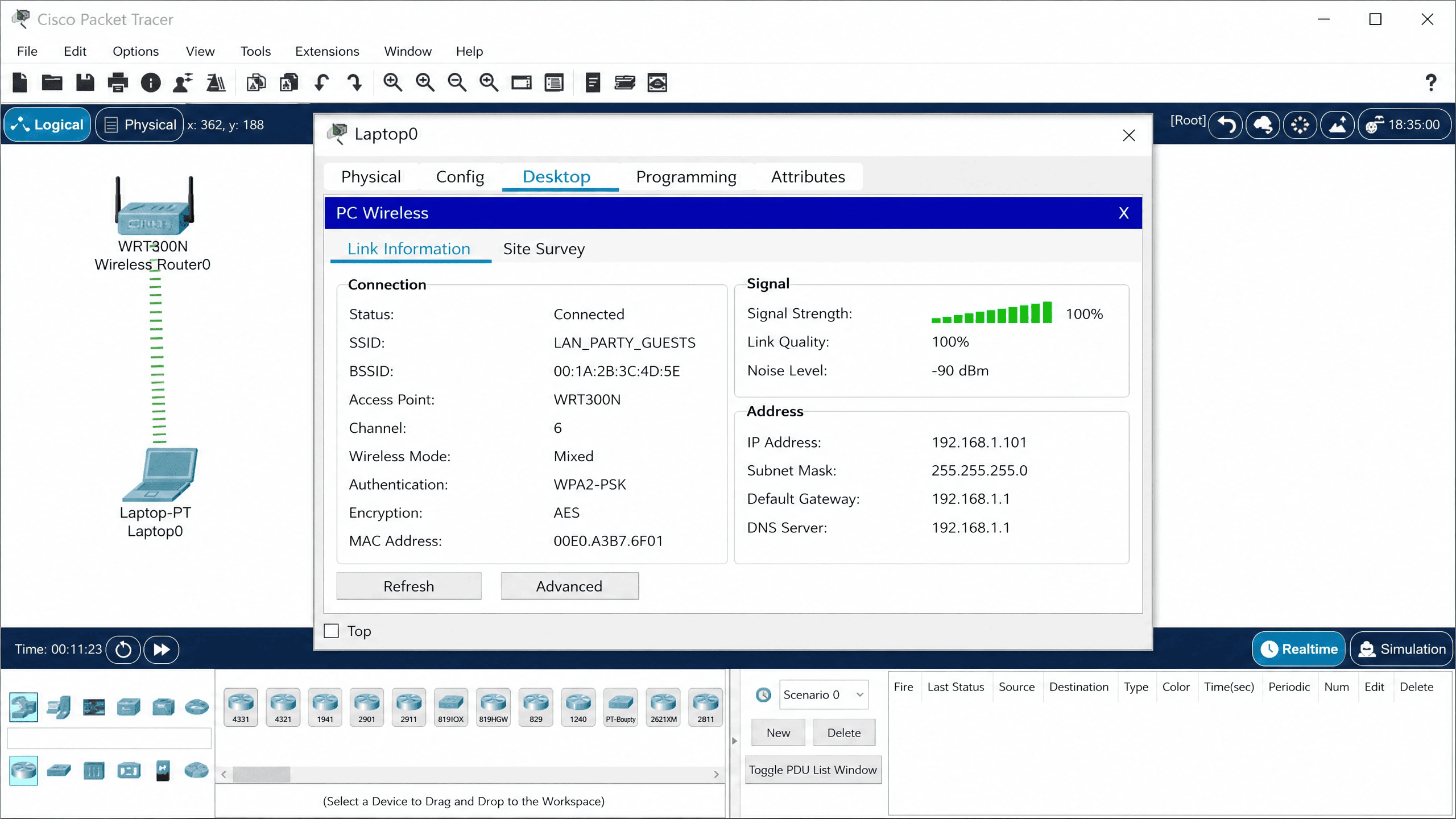1456x819 pixels.
Task: Switch to Realtime mode
Action: [x=1299, y=649]
